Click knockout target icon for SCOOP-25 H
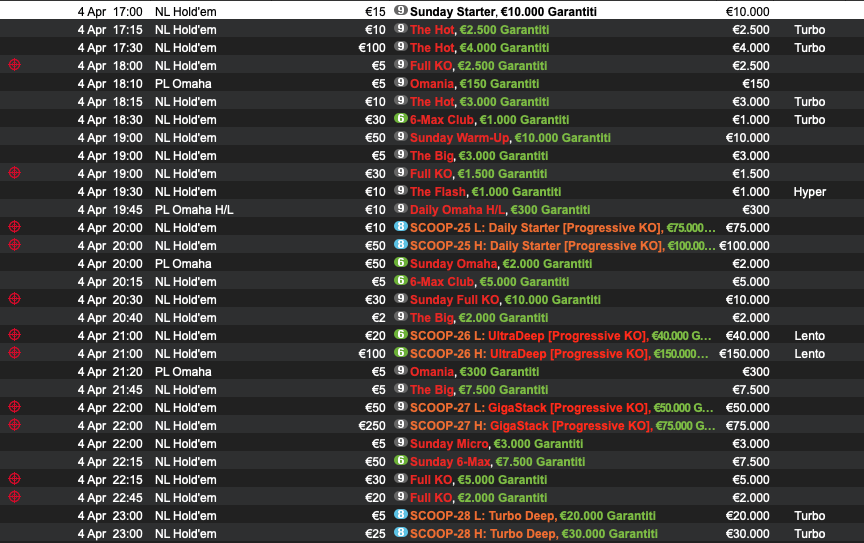 (x=15, y=245)
